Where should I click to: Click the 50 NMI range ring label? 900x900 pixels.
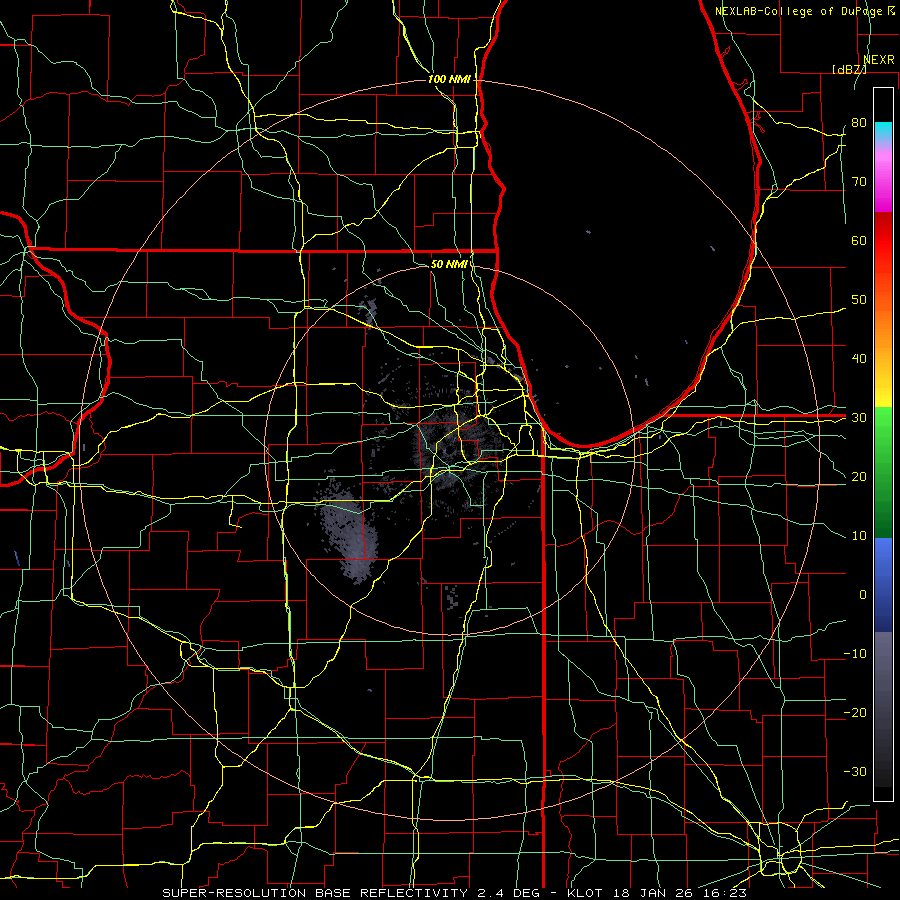point(449,264)
